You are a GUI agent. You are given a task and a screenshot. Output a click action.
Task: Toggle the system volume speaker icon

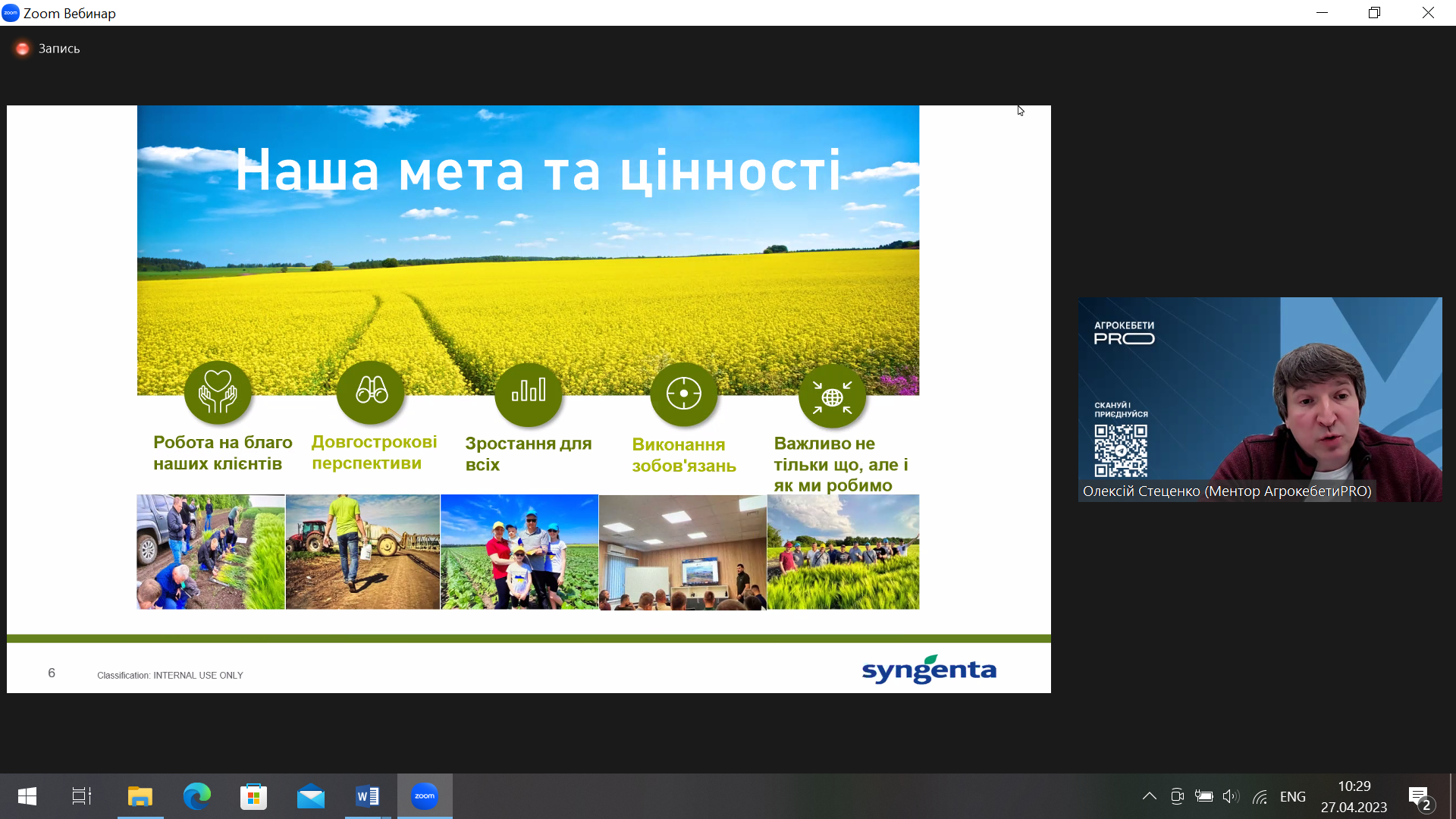pos(1230,796)
